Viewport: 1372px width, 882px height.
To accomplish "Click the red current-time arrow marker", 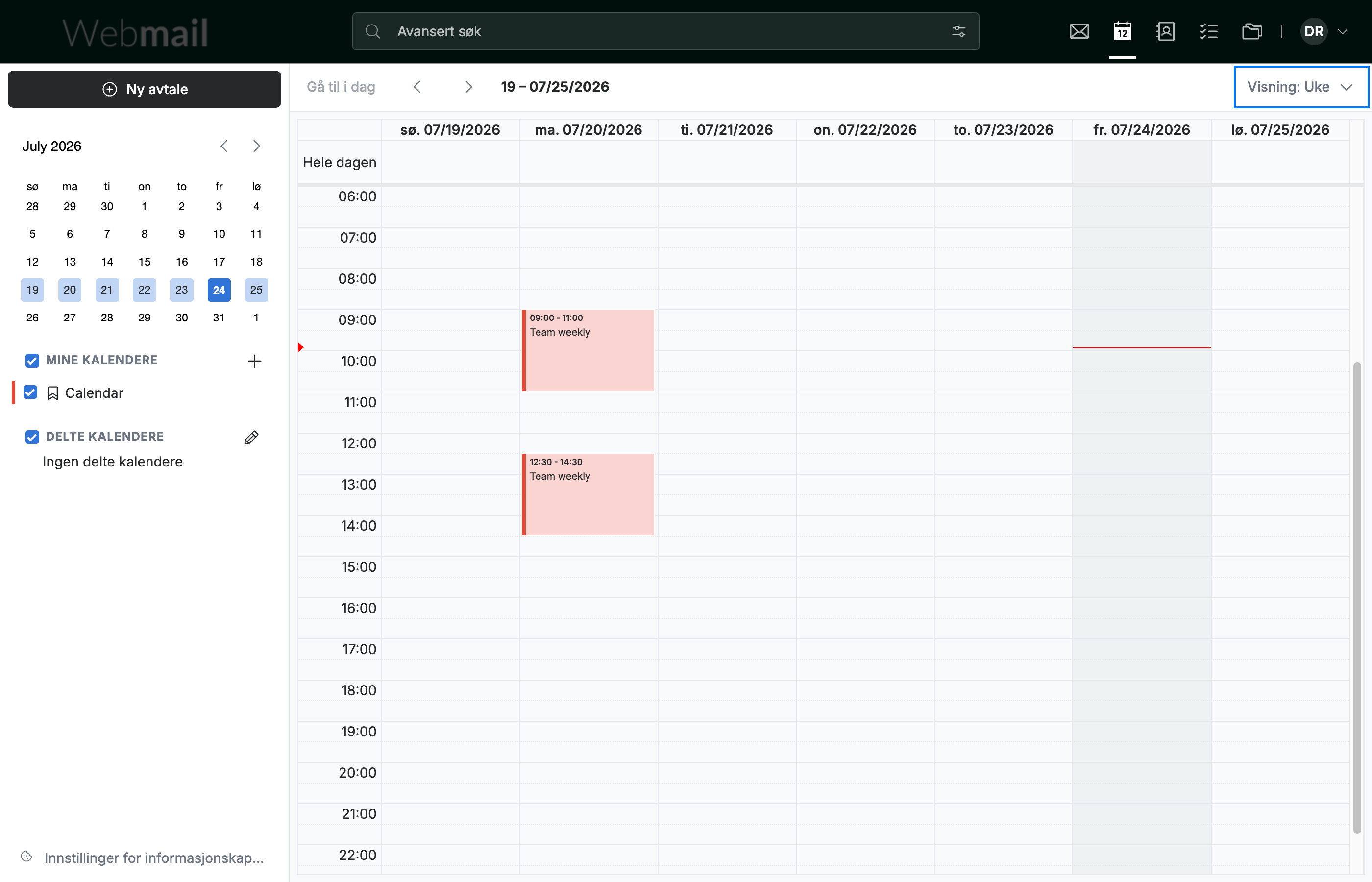I will click(x=301, y=347).
